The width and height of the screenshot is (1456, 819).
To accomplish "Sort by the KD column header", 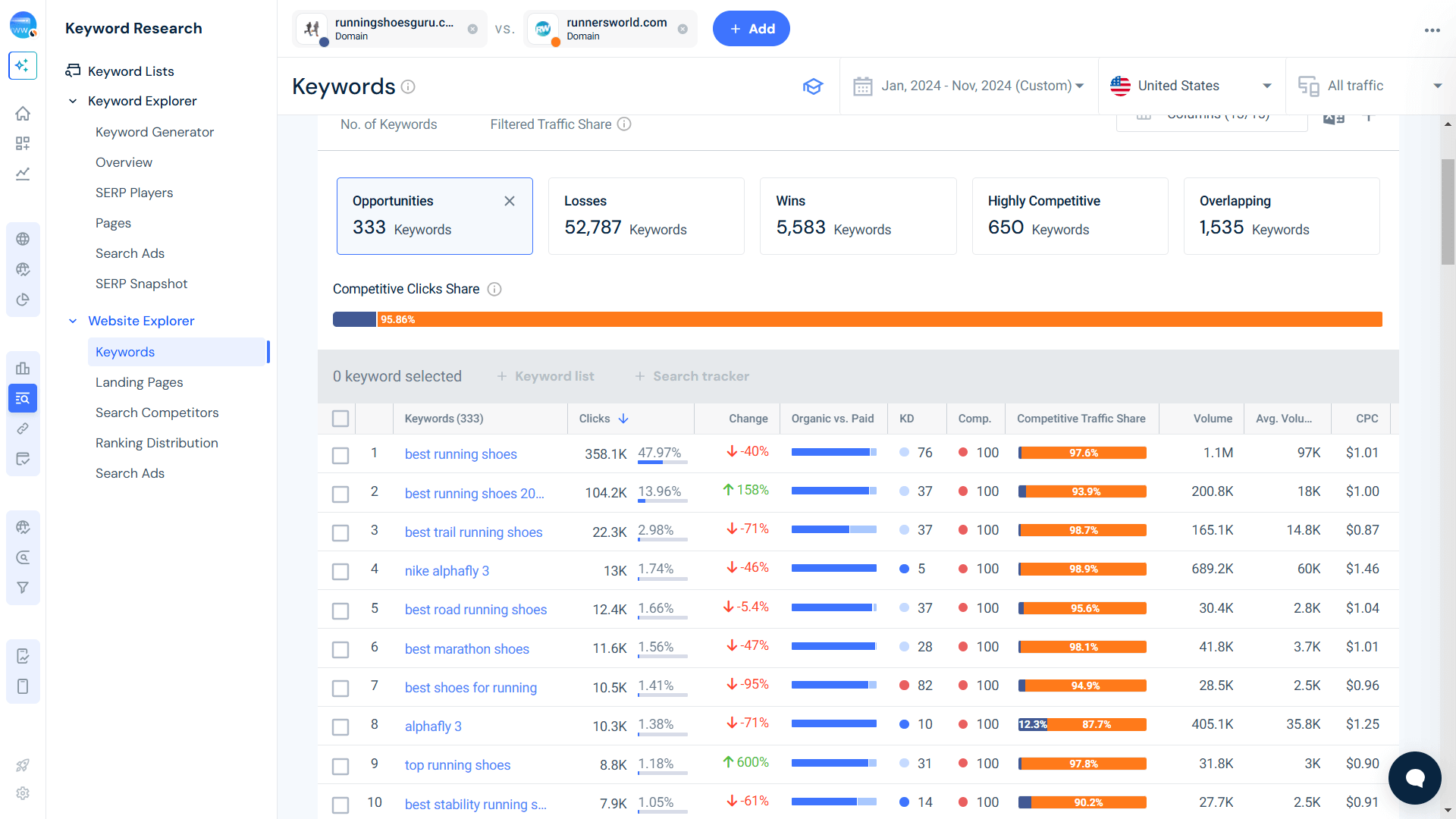I will coord(906,419).
